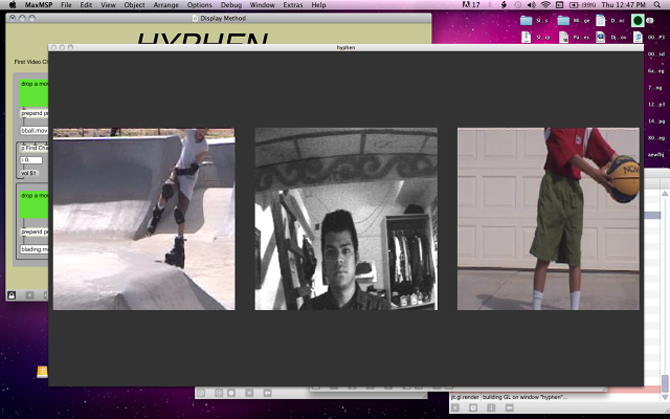The image size is (670, 419).
Task: Click the second blue folder on desktop
Action: [563, 20]
